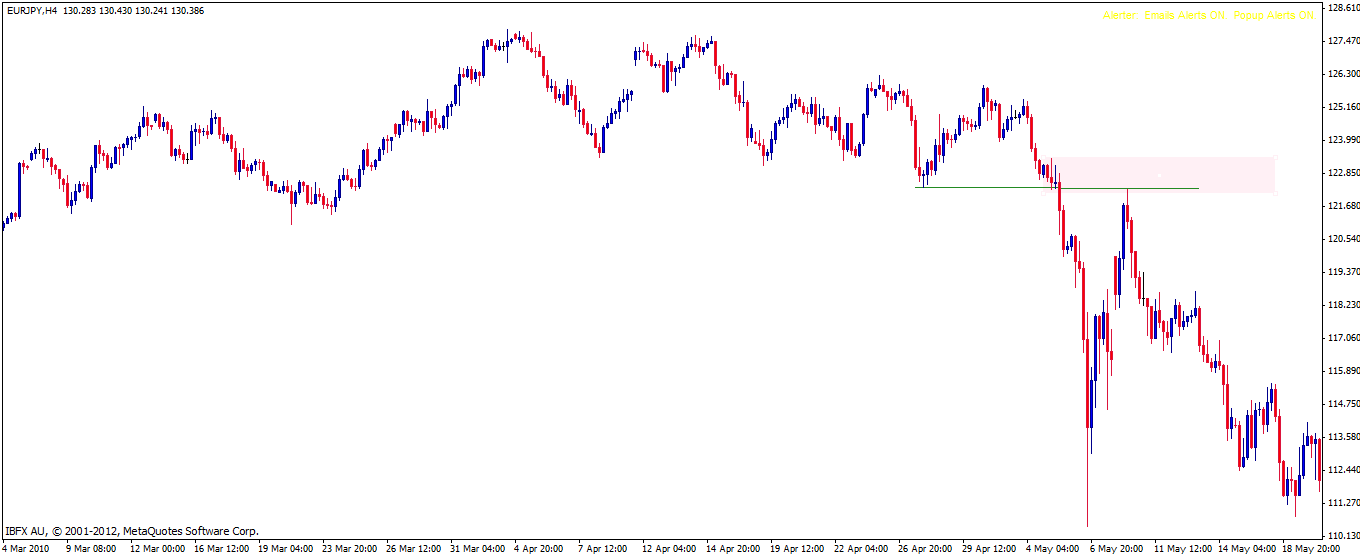1360x556 pixels.
Task: Click the 14 Apr 20:00 time label
Action: pos(734,548)
